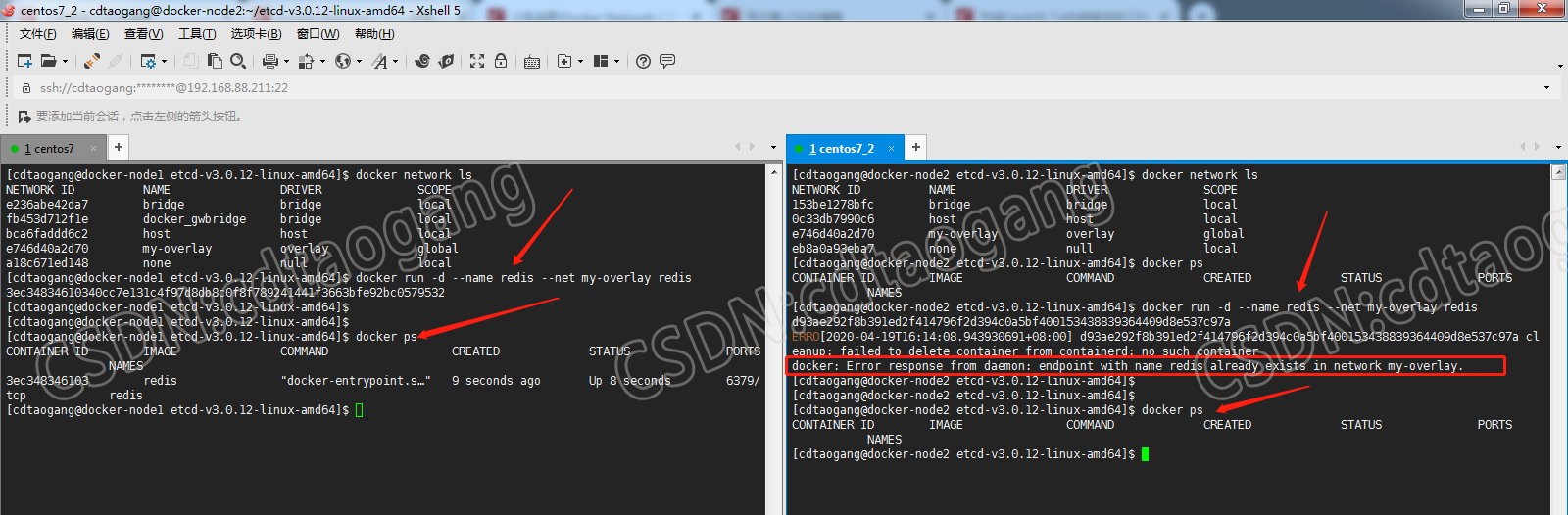Click the Font letter-A icon
Image resolution: width=1568 pixels, height=515 pixels.
point(379,61)
